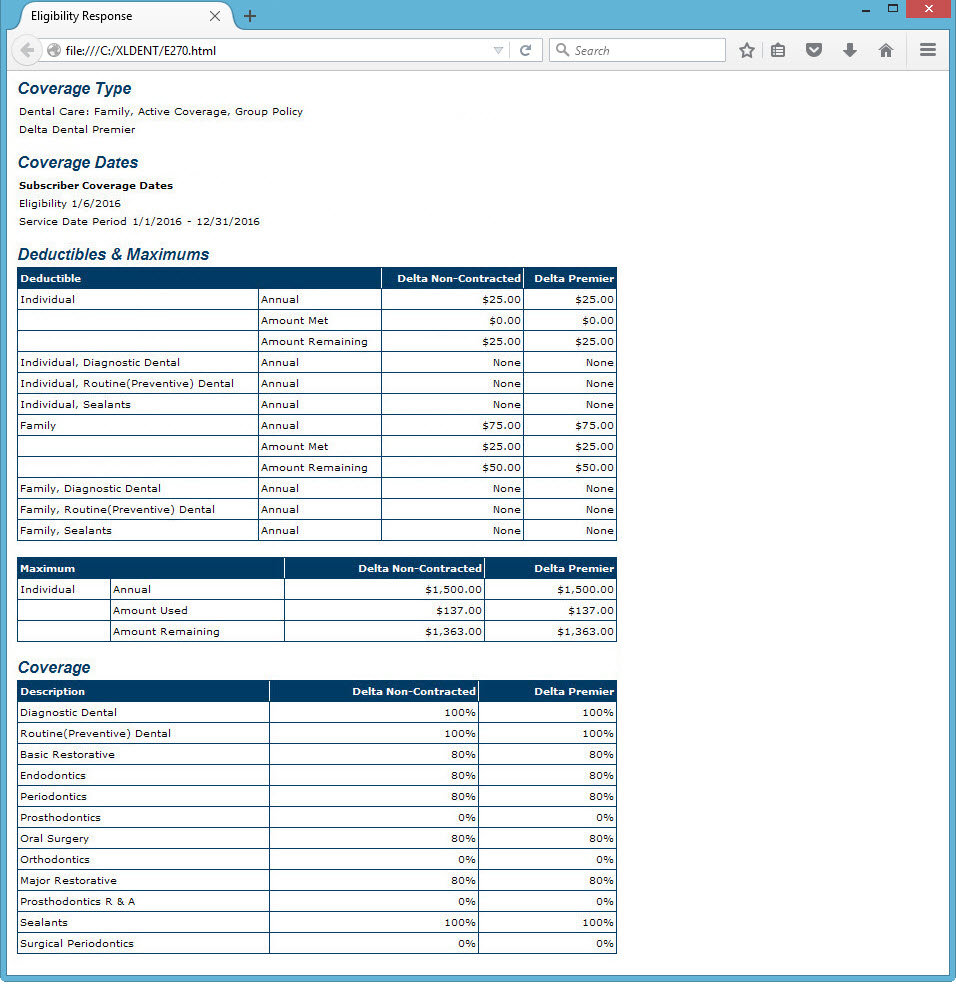
Task: Show bookmarks list icon
Action: (x=778, y=50)
